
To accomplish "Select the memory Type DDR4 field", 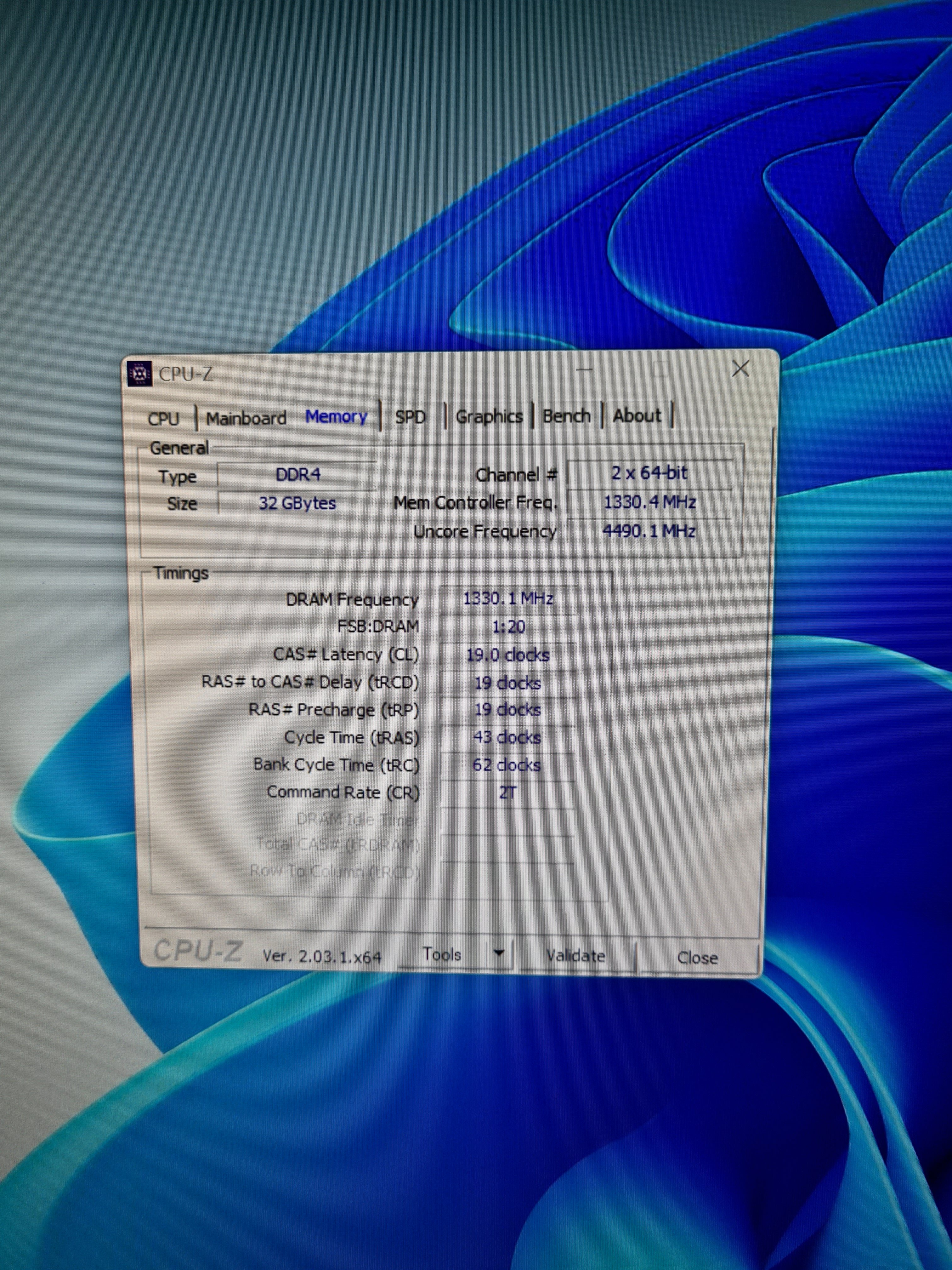I will coord(297,475).
